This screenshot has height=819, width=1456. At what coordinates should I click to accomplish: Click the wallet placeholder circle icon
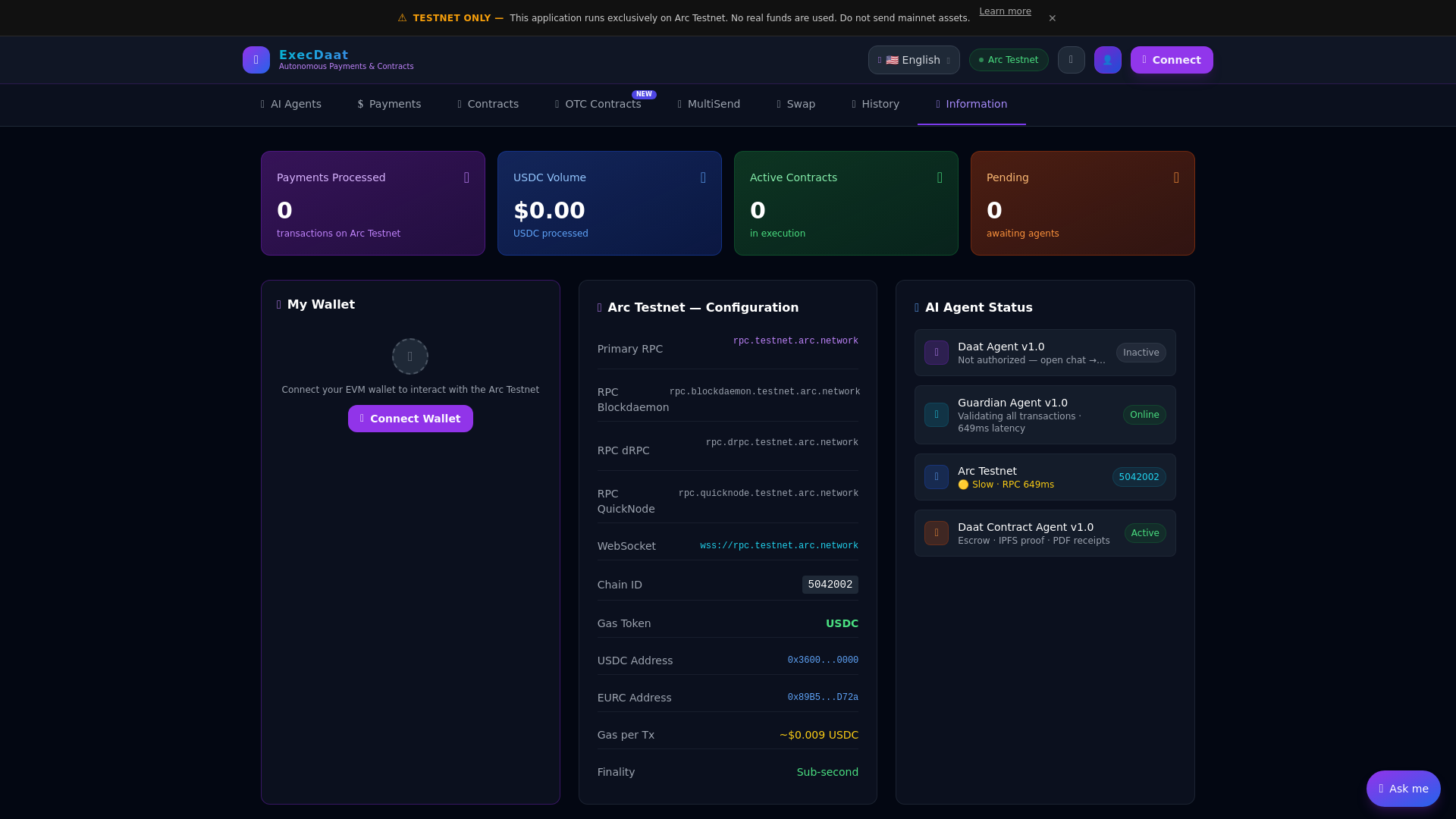(410, 356)
